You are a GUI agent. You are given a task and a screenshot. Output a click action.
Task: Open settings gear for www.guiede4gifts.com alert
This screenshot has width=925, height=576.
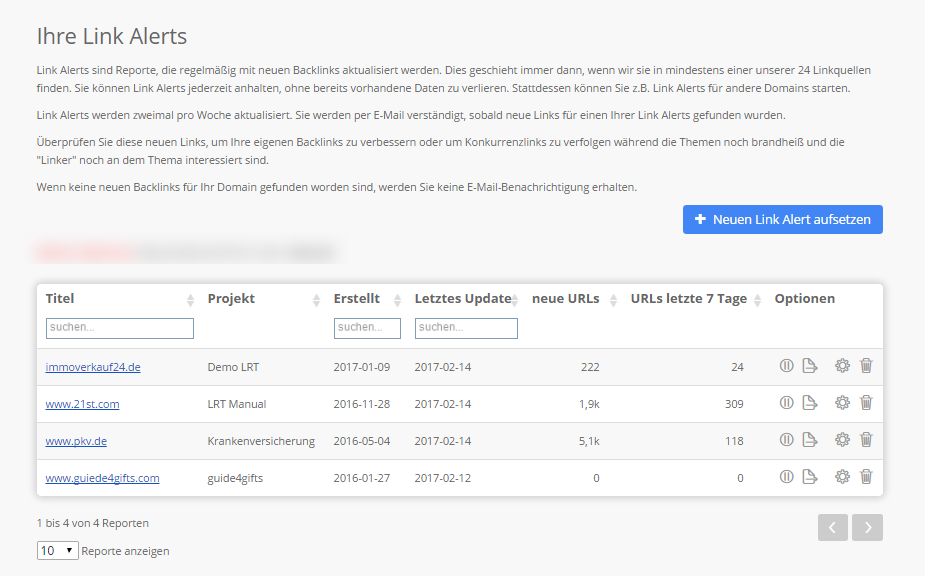(x=842, y=477)
